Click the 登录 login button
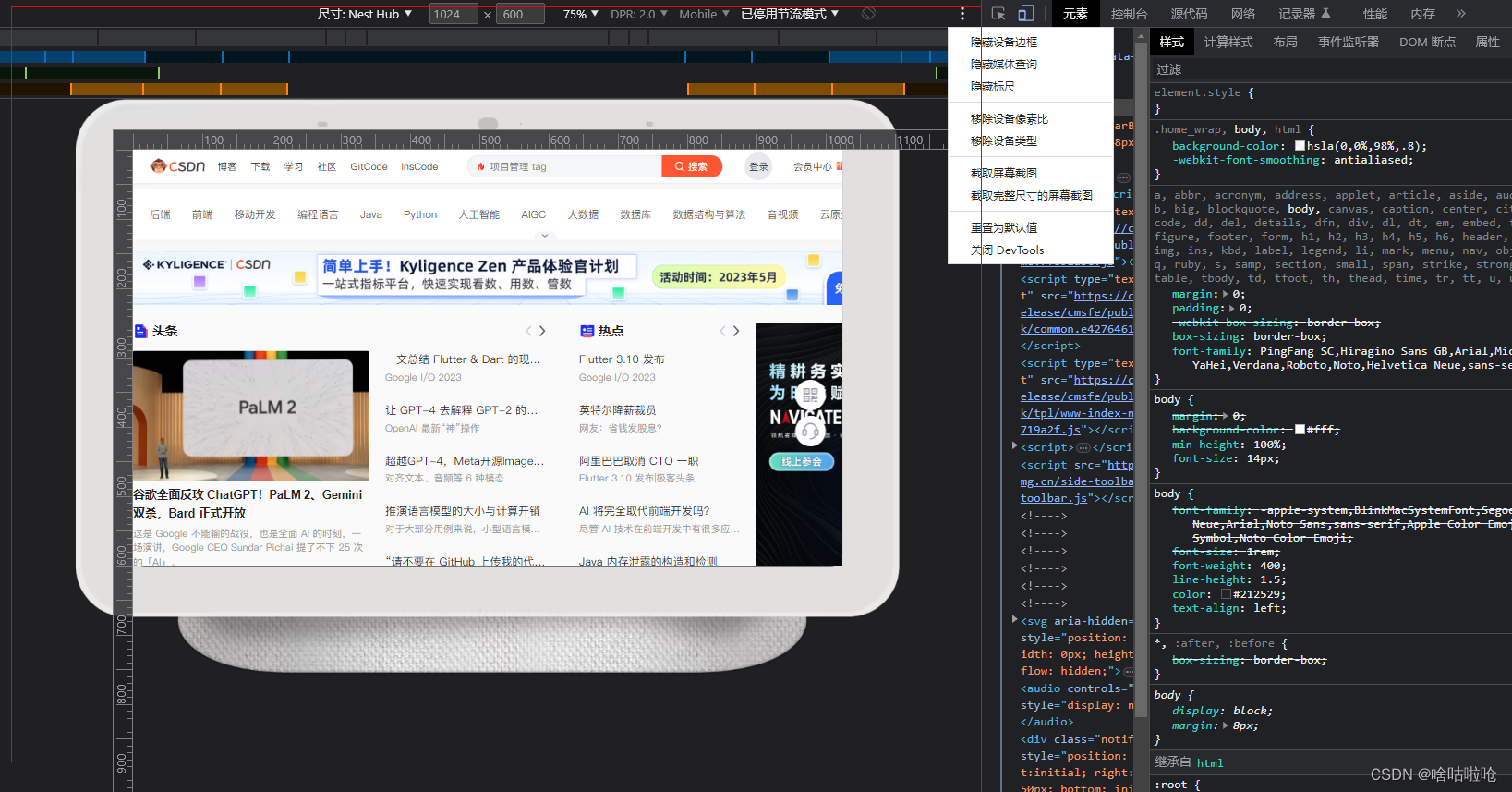 [758, 166]
